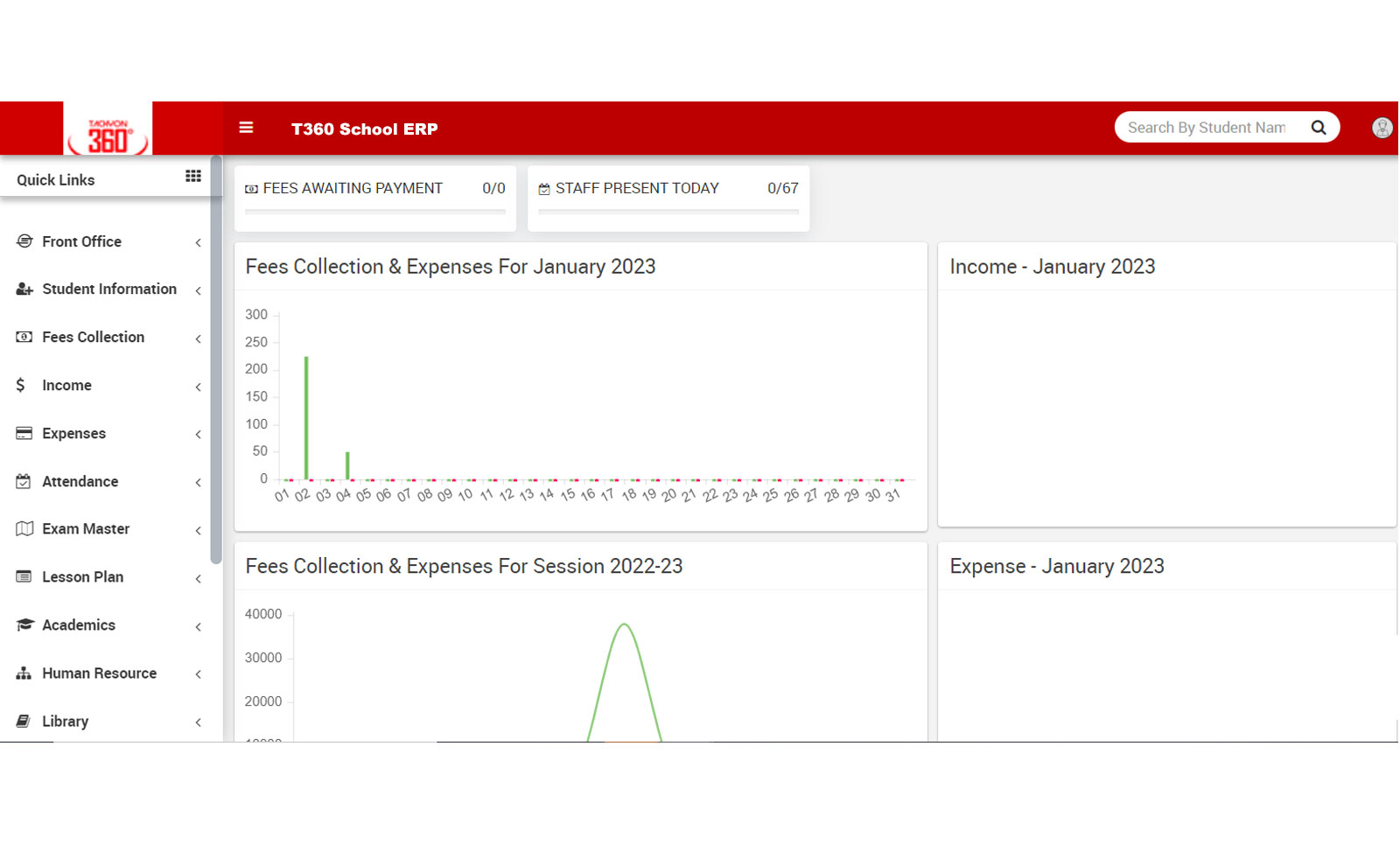Image resolution: width=1400 pixels, height=844 pixels.
Task: Toggle the hamburger sidebar menu icon
Action: (246, 128)
